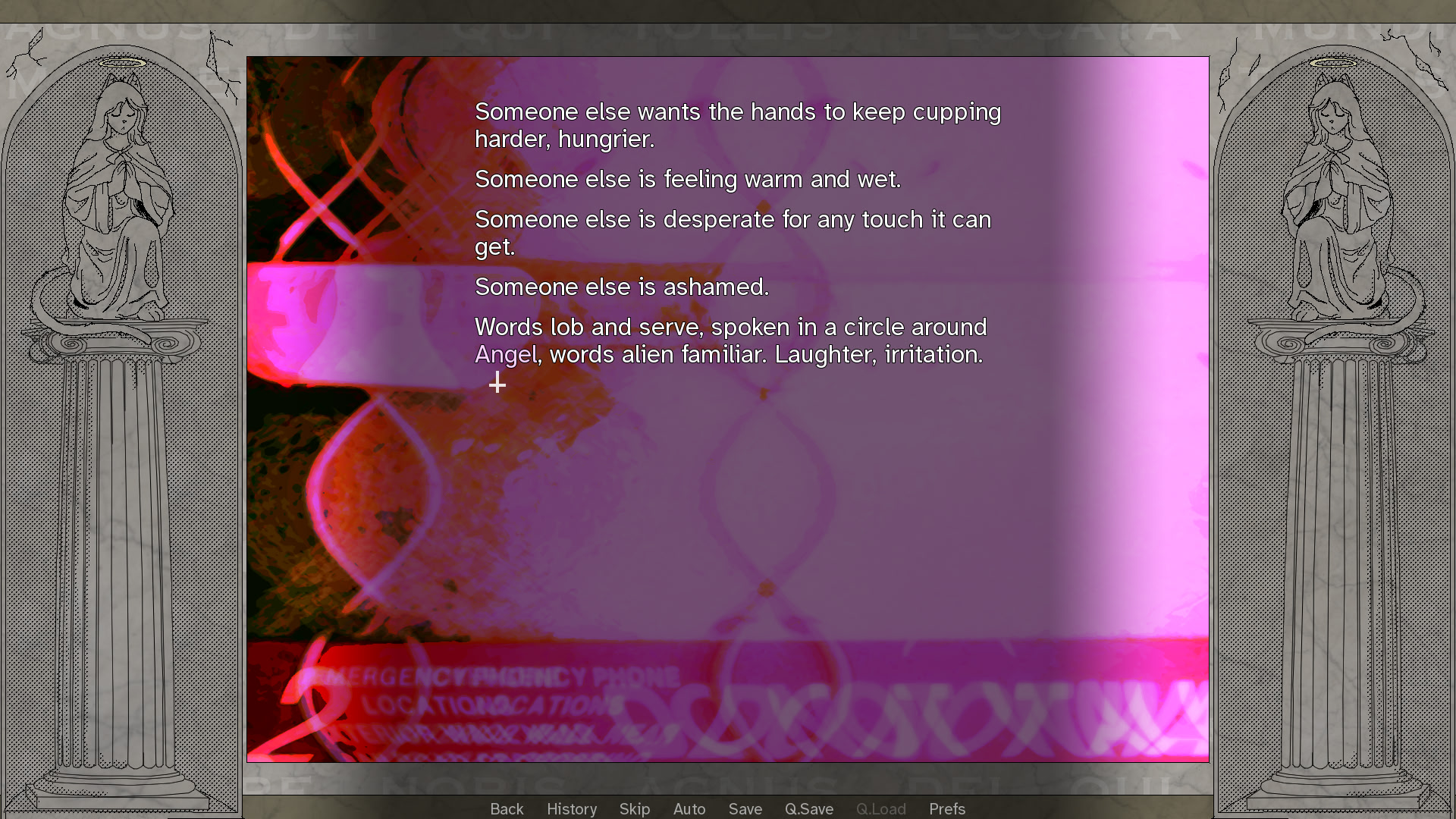Click the "feeling warm and wet" line
The image size is (1456, 819).
(687, 180)
